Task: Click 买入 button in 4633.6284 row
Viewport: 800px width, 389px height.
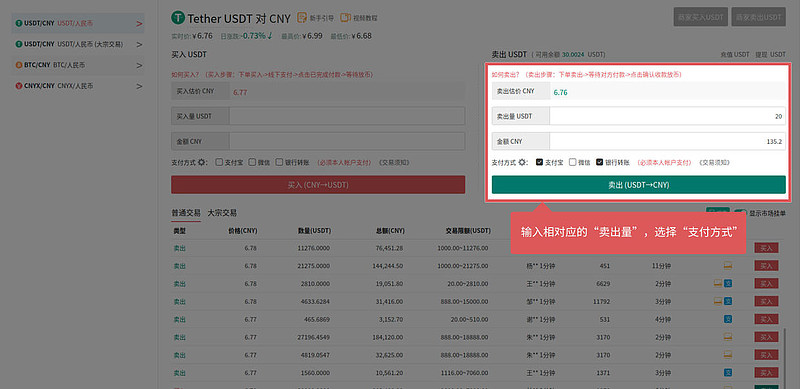Action: [x=766, y=301]
